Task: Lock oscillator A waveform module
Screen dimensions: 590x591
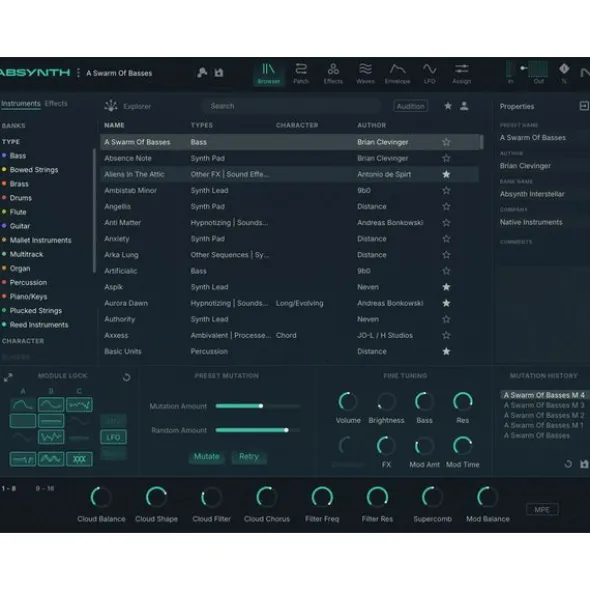Action: [x=23, y=405]
